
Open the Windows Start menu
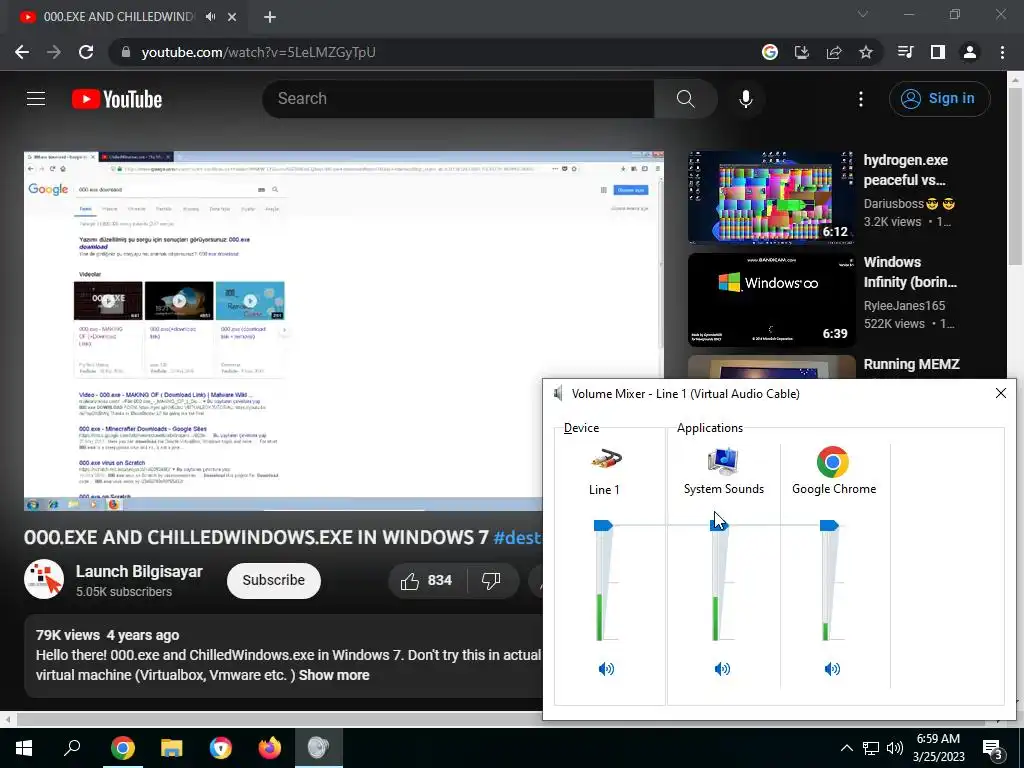[24, 748]
